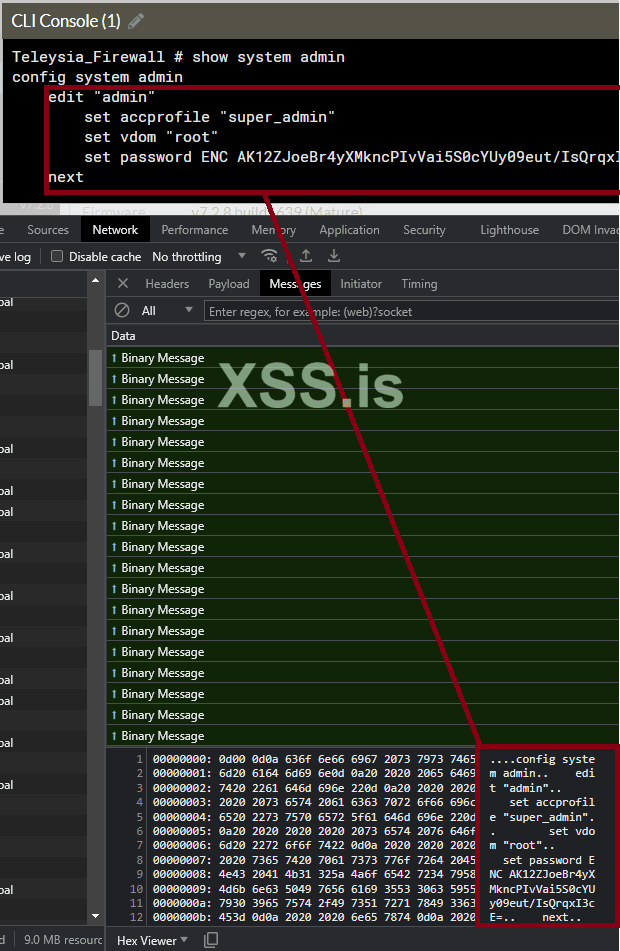The width and height of the screenshot is (620, 951).
Task: Click the request list scrollbar thumb
Action: [x=95, y=378]
